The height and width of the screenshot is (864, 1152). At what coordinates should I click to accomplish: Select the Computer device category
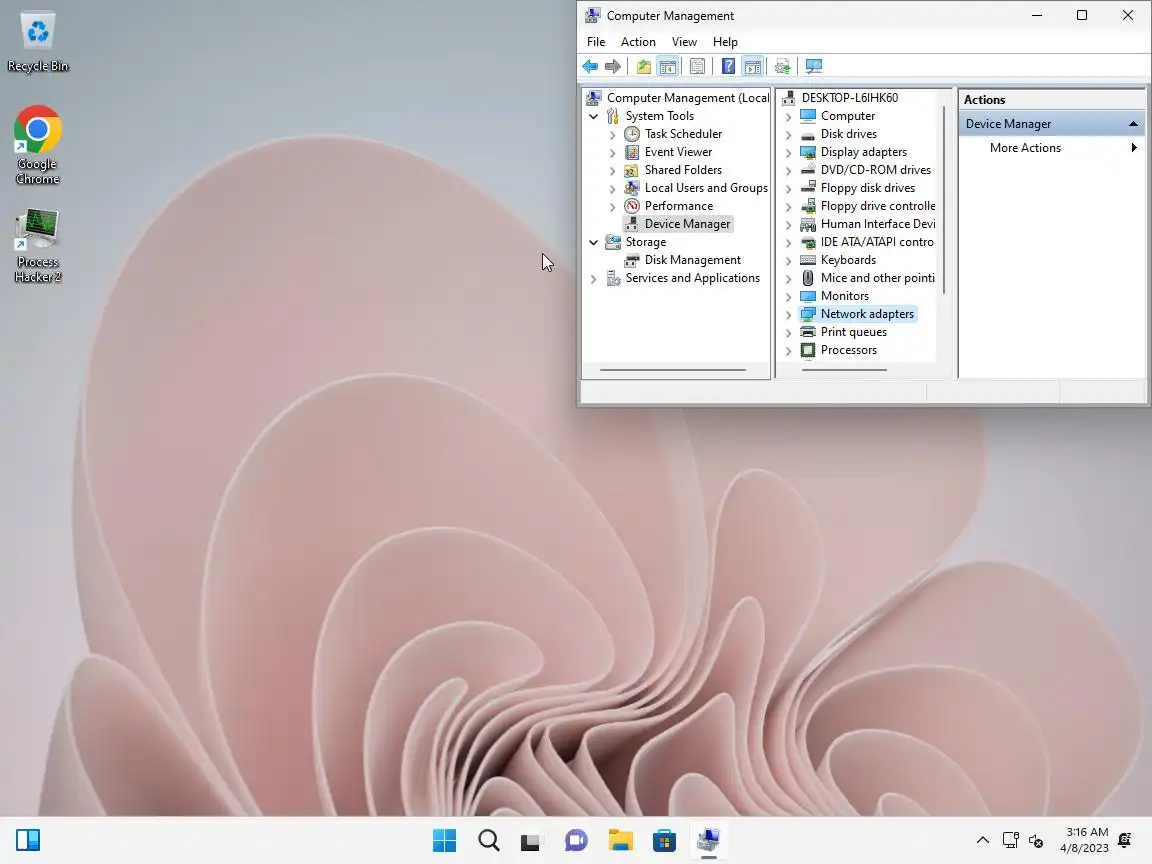(848, 116)
